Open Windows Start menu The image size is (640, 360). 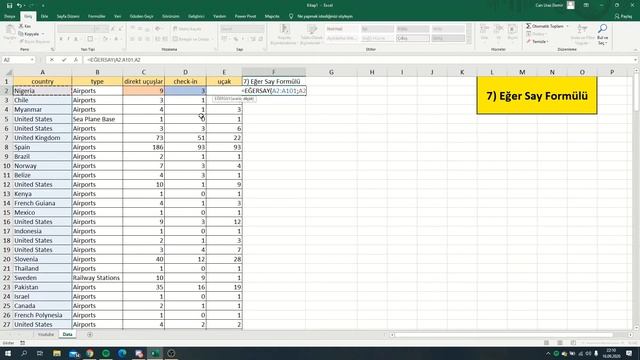point(8,353)
